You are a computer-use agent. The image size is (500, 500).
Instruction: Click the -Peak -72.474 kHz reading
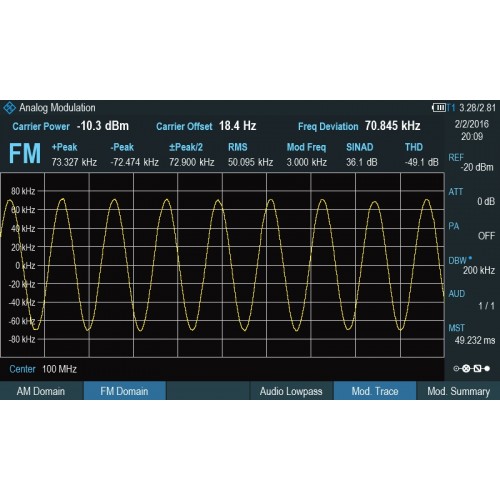click(x=134, y=155)
